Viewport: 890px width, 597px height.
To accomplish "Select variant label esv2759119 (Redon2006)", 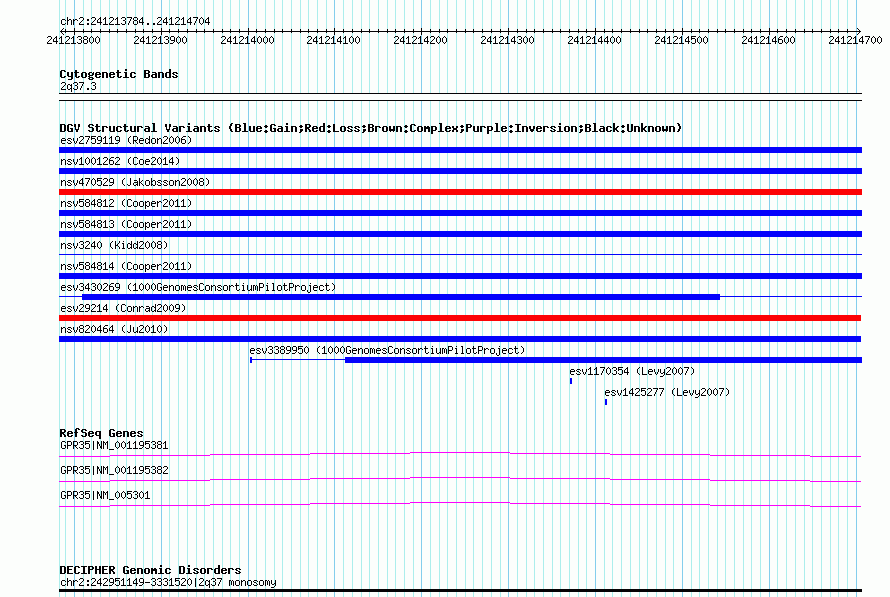I will coord(126,140).
